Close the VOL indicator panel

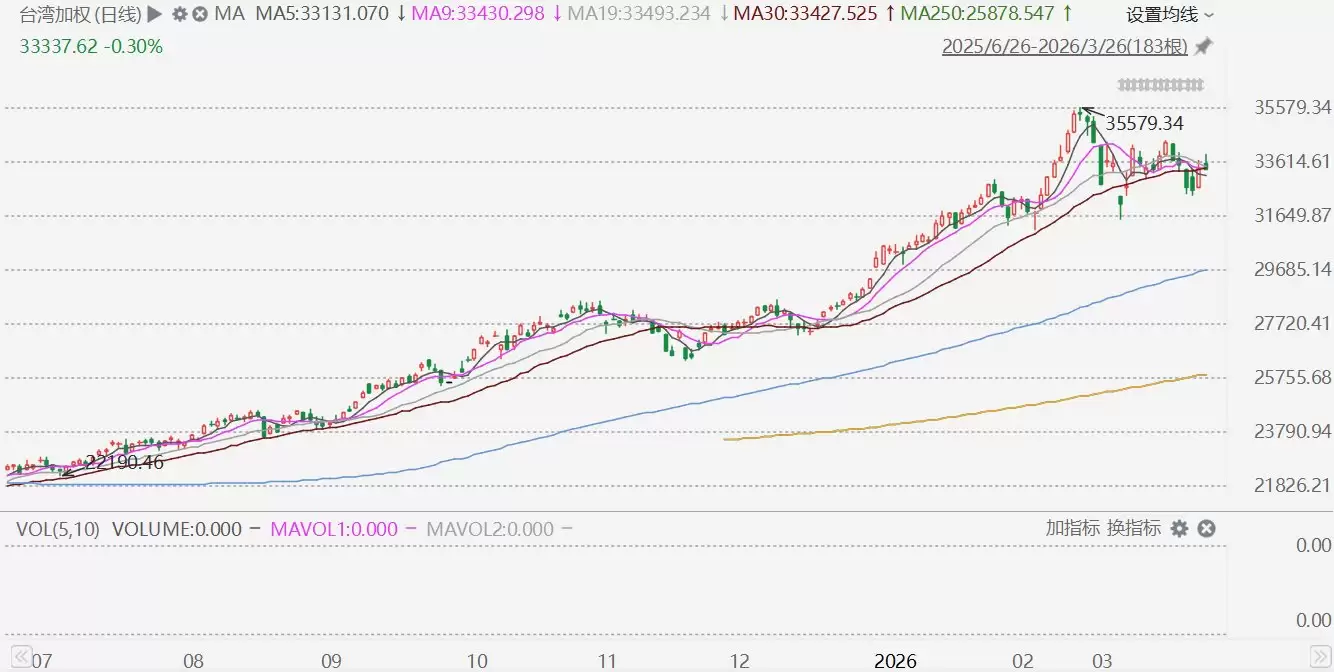click(1206, 528)
